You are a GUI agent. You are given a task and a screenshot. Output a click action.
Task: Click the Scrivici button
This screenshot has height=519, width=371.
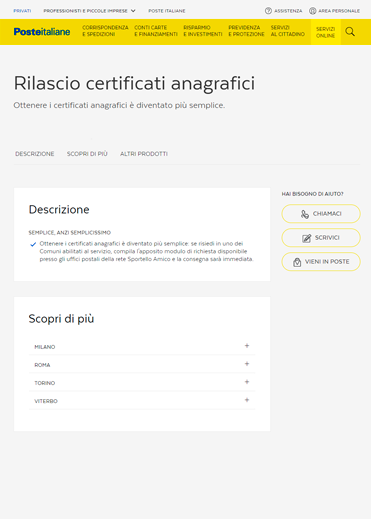[x=321, y=238]
